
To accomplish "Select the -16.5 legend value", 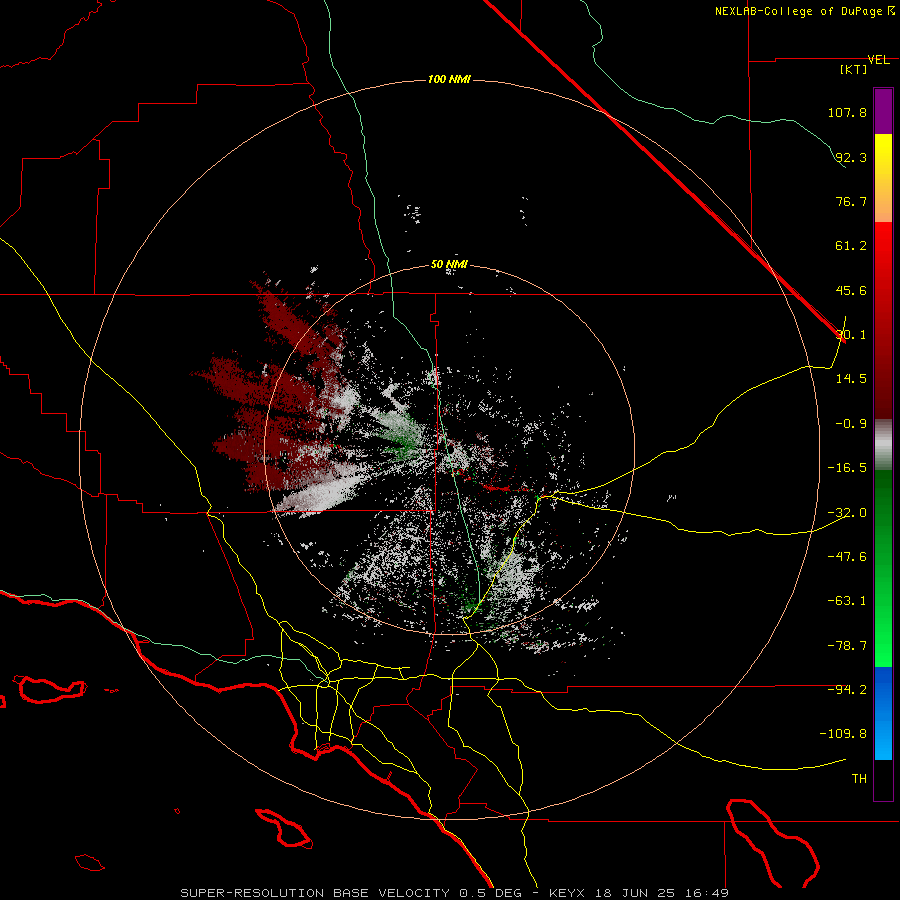I will pos(847,468).
